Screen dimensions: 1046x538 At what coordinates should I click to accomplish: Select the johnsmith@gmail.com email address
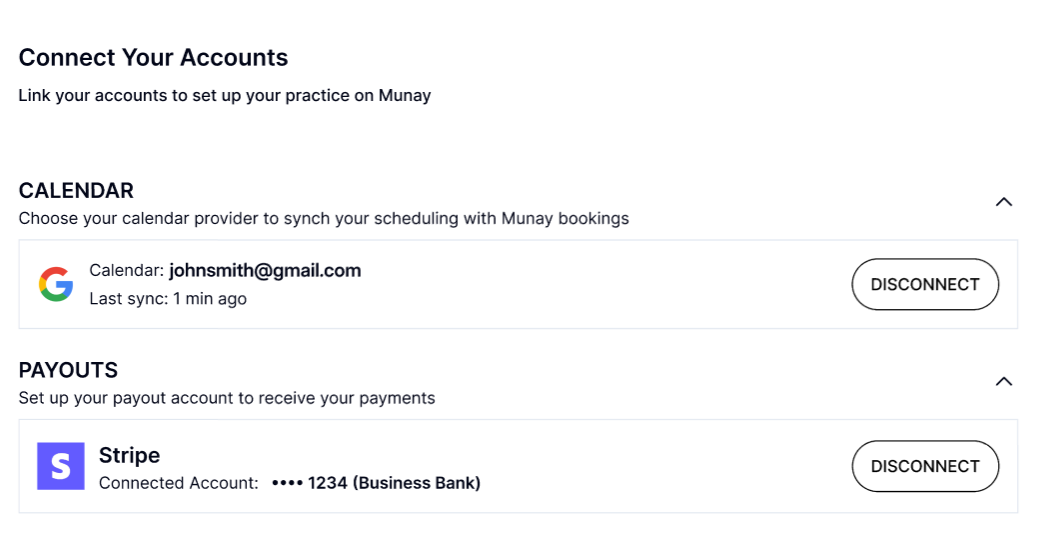click(265, 270)
